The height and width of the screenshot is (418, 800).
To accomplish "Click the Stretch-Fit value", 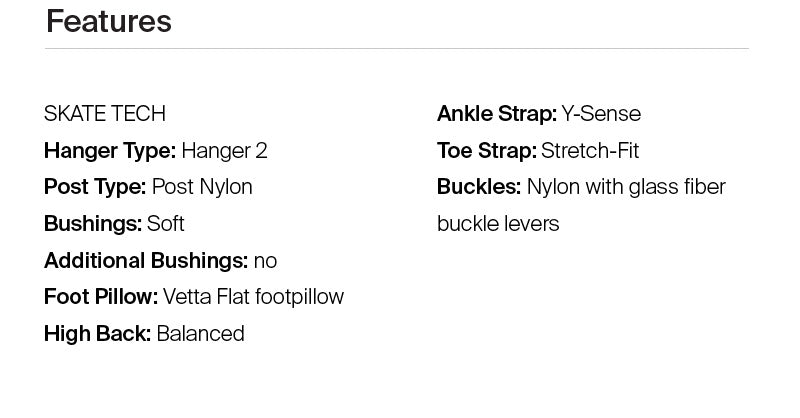I will (590, 151).
